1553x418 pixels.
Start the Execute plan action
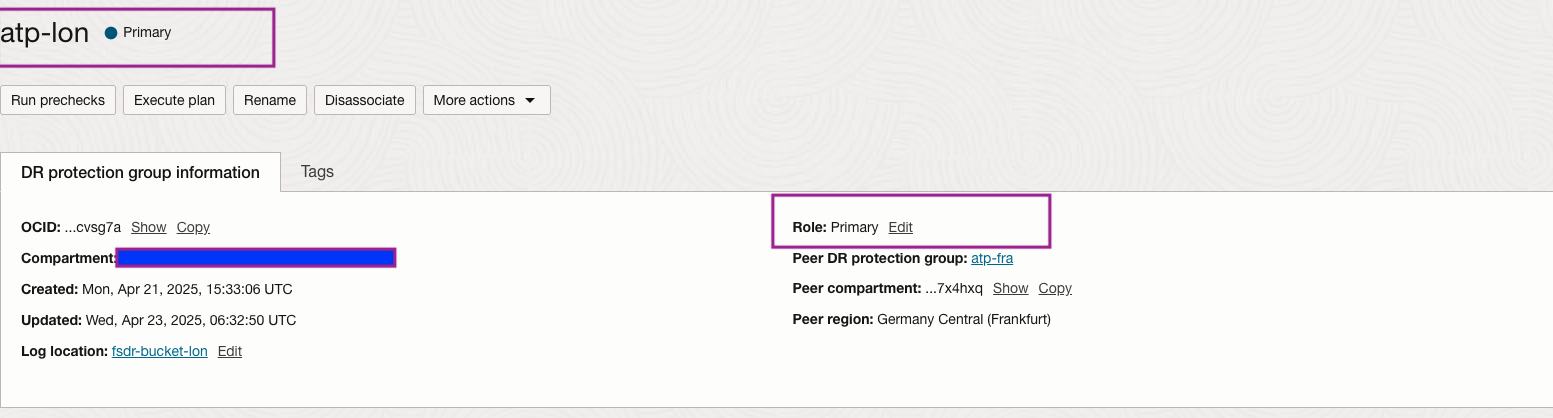pyautogui.click(x=174, y=100)
